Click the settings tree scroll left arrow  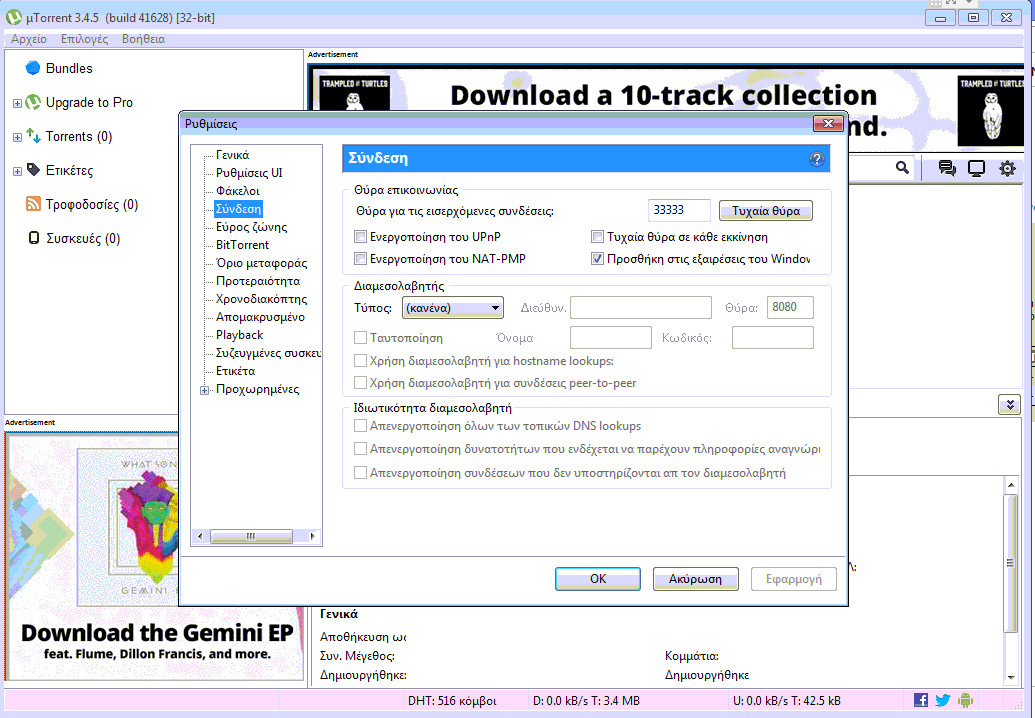click(x=200, y=536)
